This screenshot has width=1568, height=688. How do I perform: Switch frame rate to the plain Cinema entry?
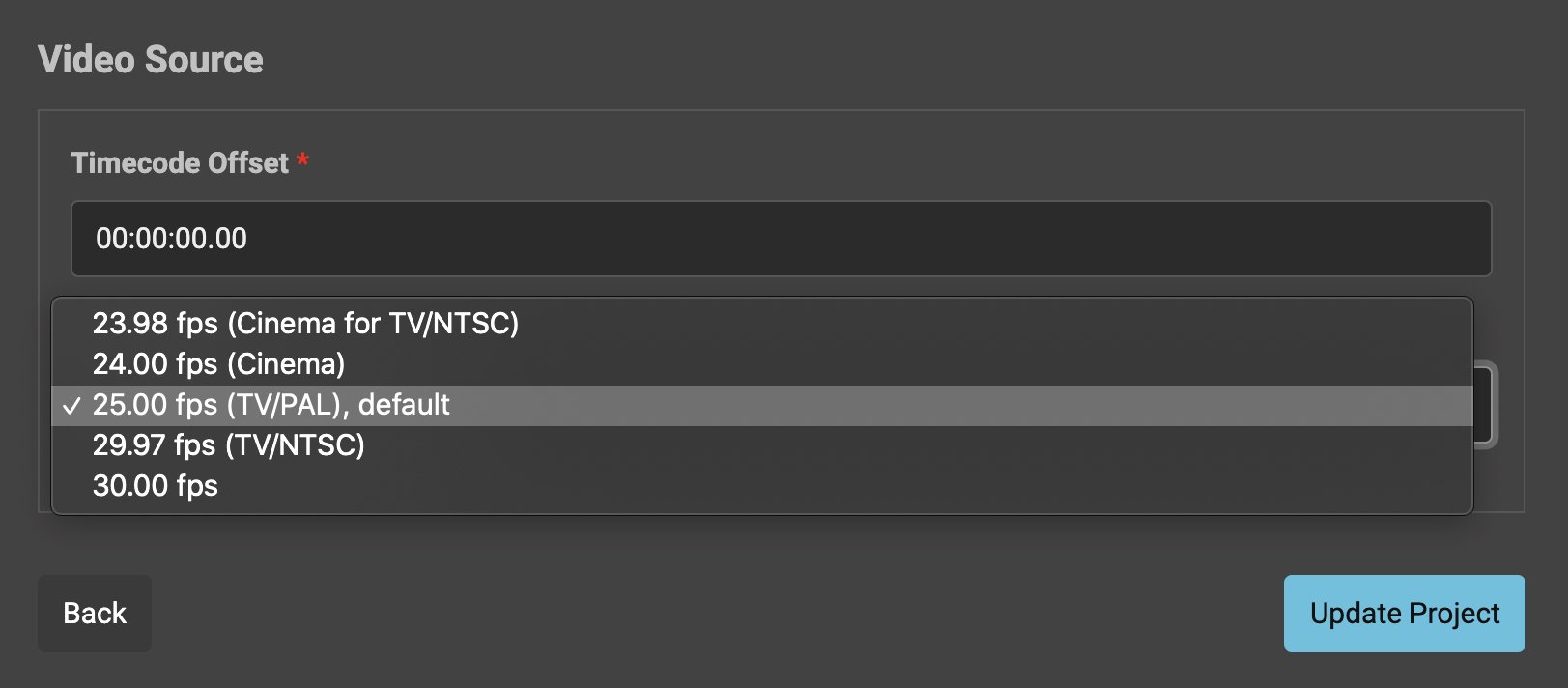(762, 364)
